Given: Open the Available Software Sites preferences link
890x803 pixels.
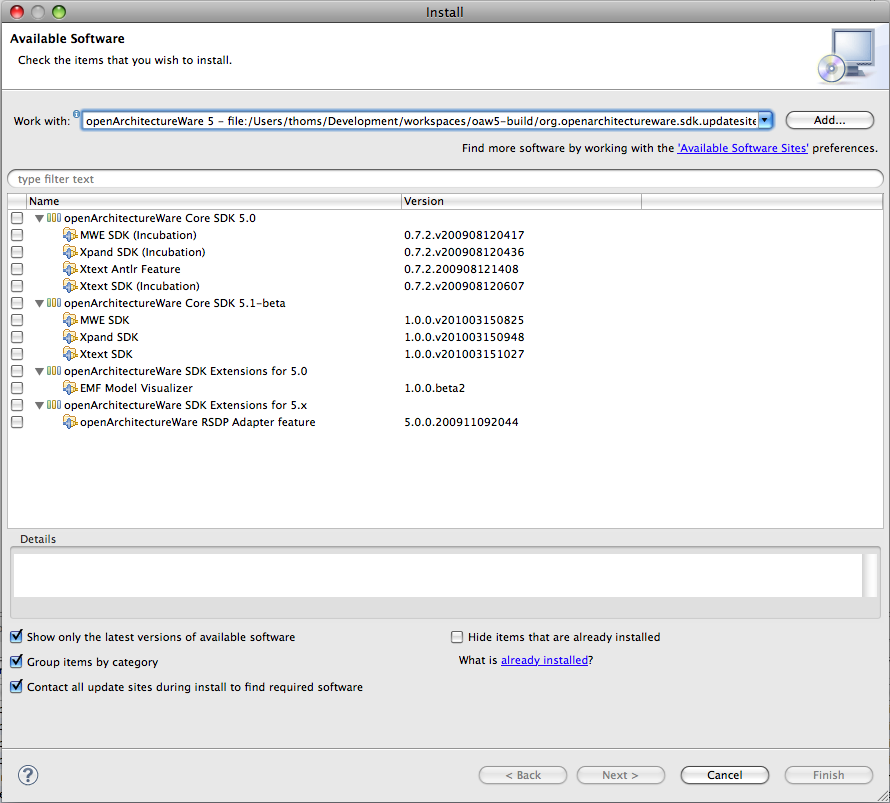Looking at the screenshot, I should tap(742, 148).
